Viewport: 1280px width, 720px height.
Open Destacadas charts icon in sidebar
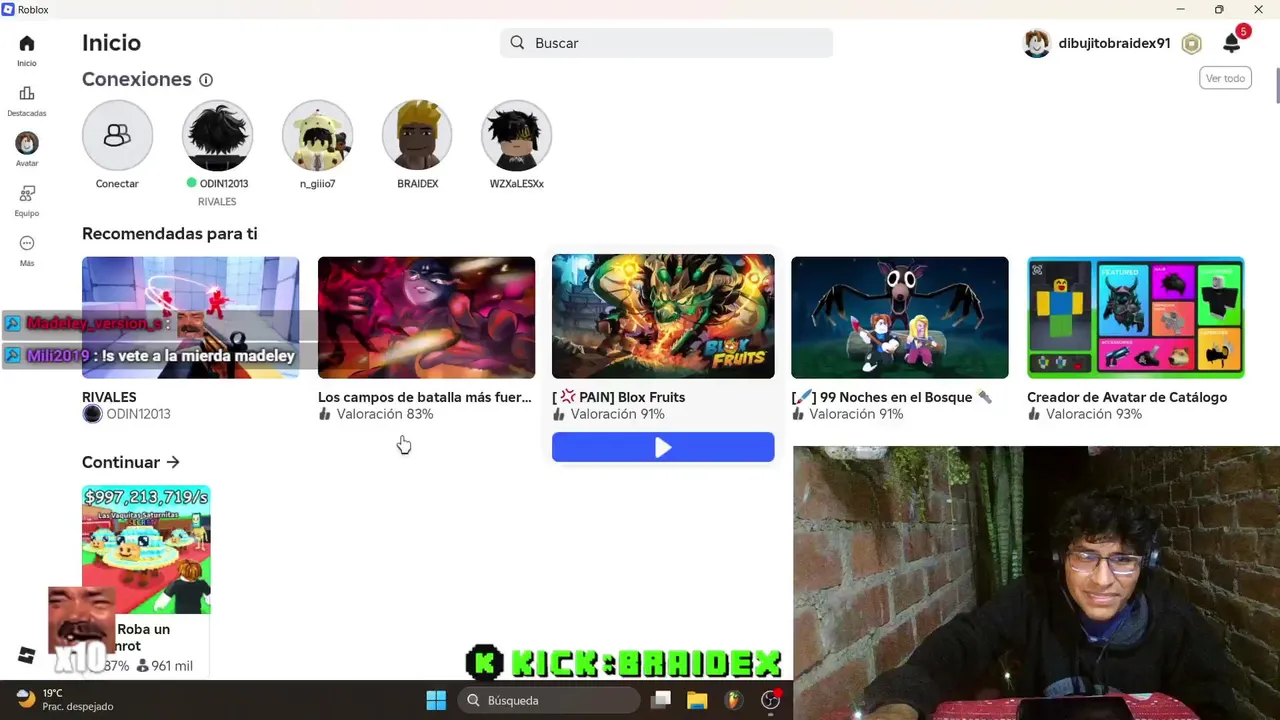coord(27,93)
